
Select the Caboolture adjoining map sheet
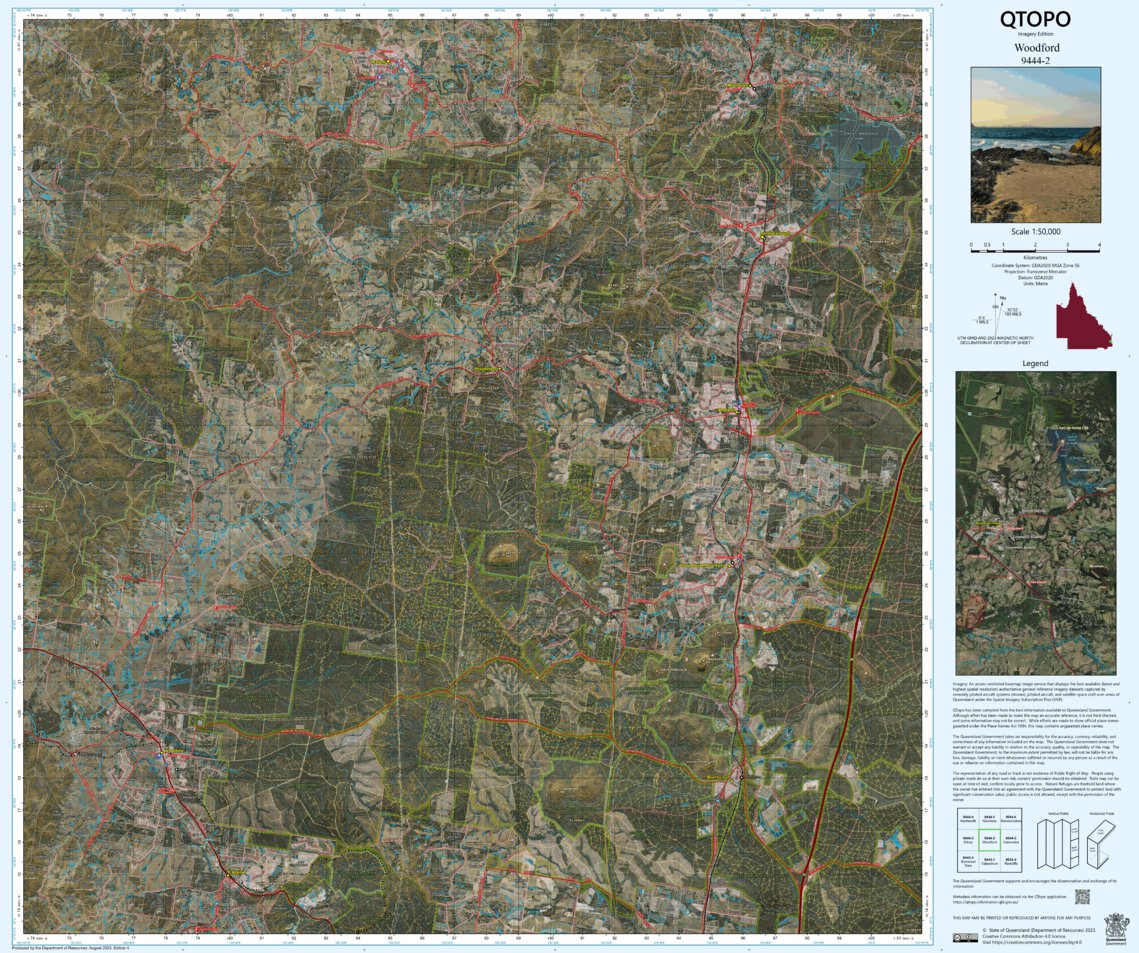(x=991, y=861)
